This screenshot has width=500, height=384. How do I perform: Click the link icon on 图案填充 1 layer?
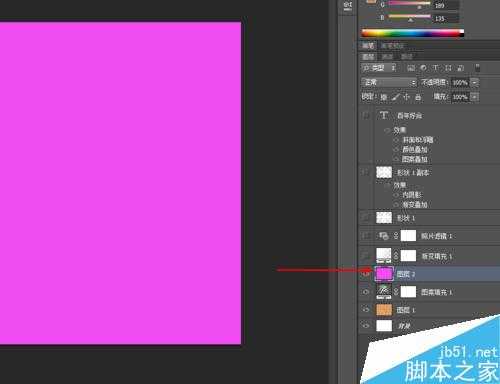click(396, 292)
